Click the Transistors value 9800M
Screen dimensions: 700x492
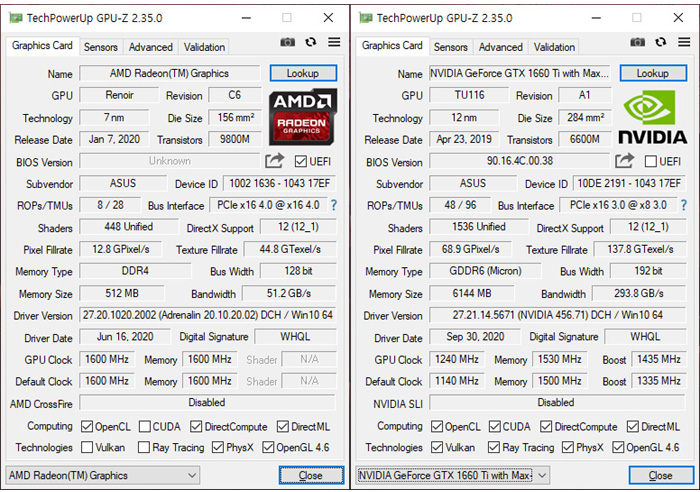[x=235, y=139]
